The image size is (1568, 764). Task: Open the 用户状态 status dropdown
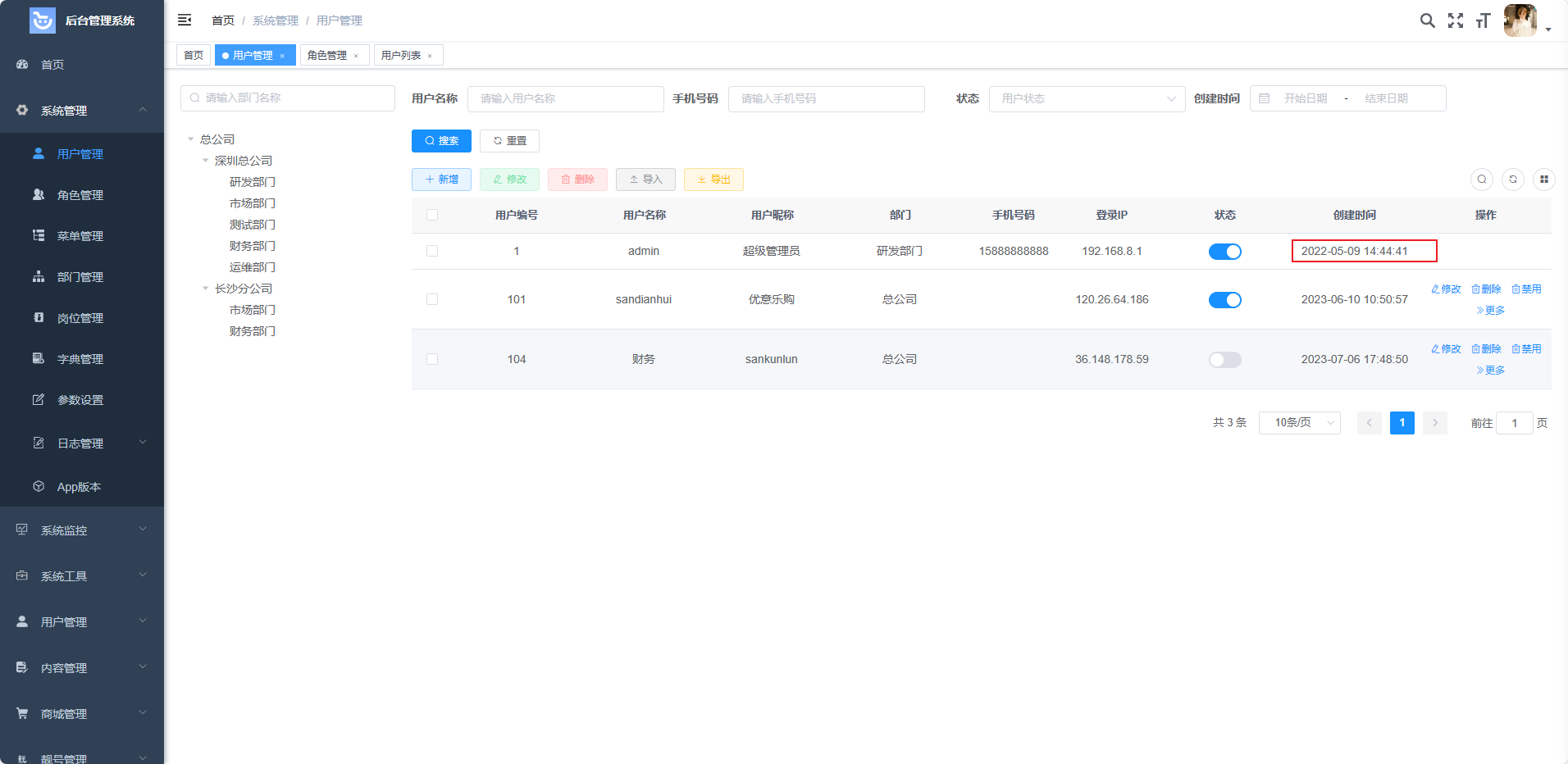1087,98
